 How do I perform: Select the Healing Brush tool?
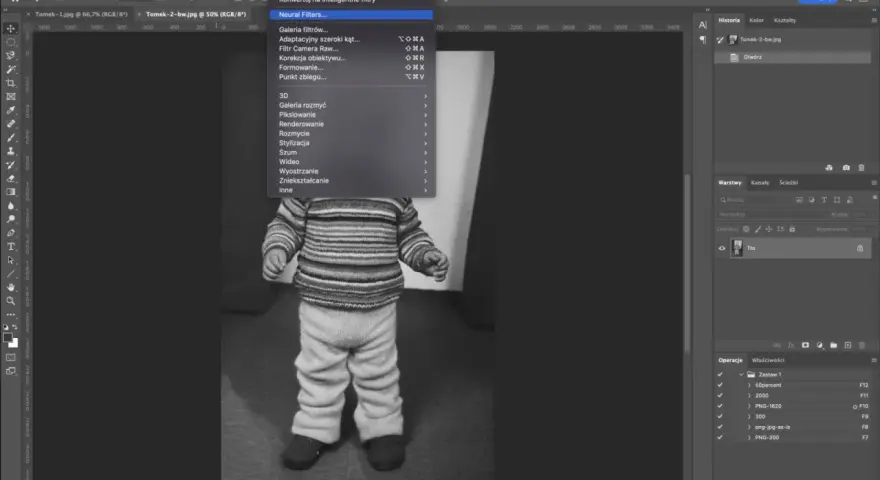(11, 124)
